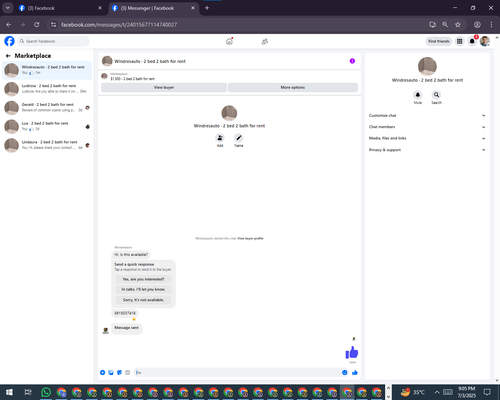Screen dimensions: 500x400
Task: Send quick reply "Sorry, it's not available."
Action: coord(143,300)
